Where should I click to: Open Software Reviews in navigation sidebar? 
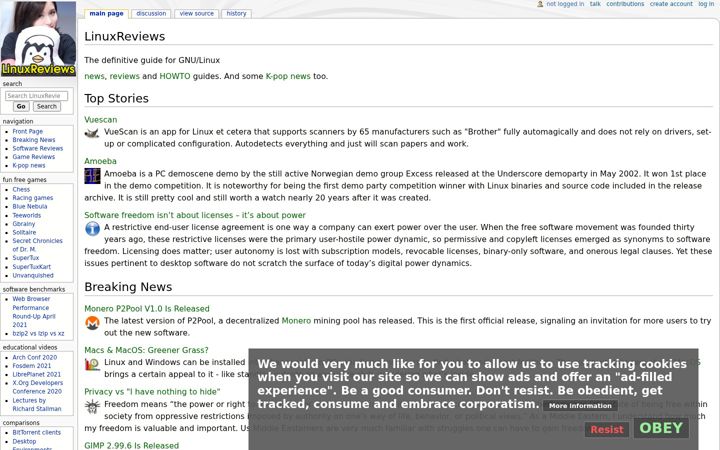coord(38,148)
